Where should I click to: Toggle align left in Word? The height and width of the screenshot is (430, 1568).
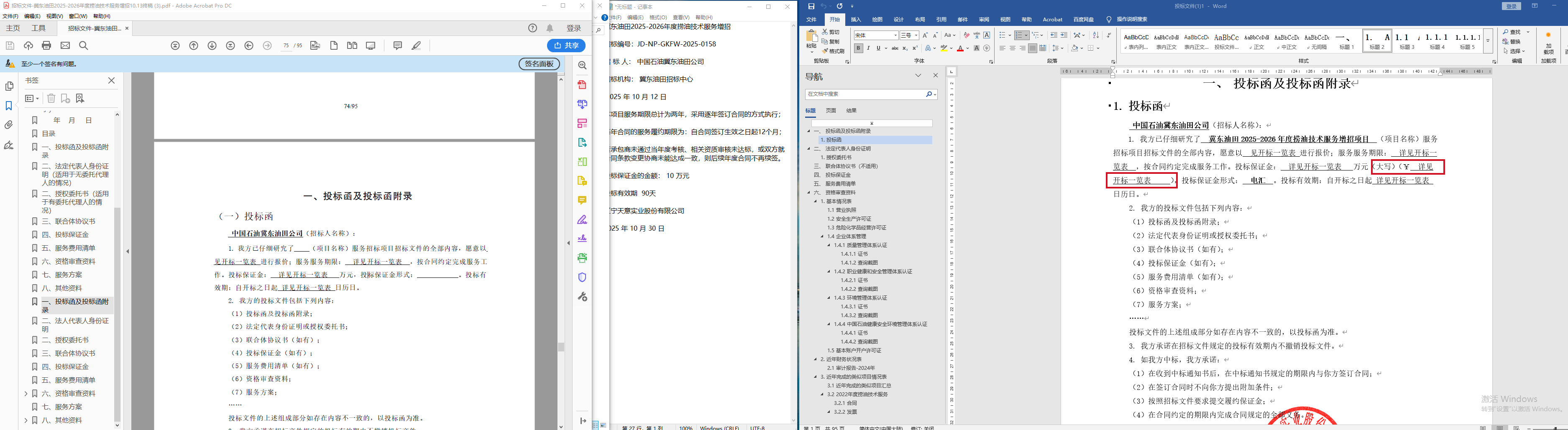tap(1002, 48)
